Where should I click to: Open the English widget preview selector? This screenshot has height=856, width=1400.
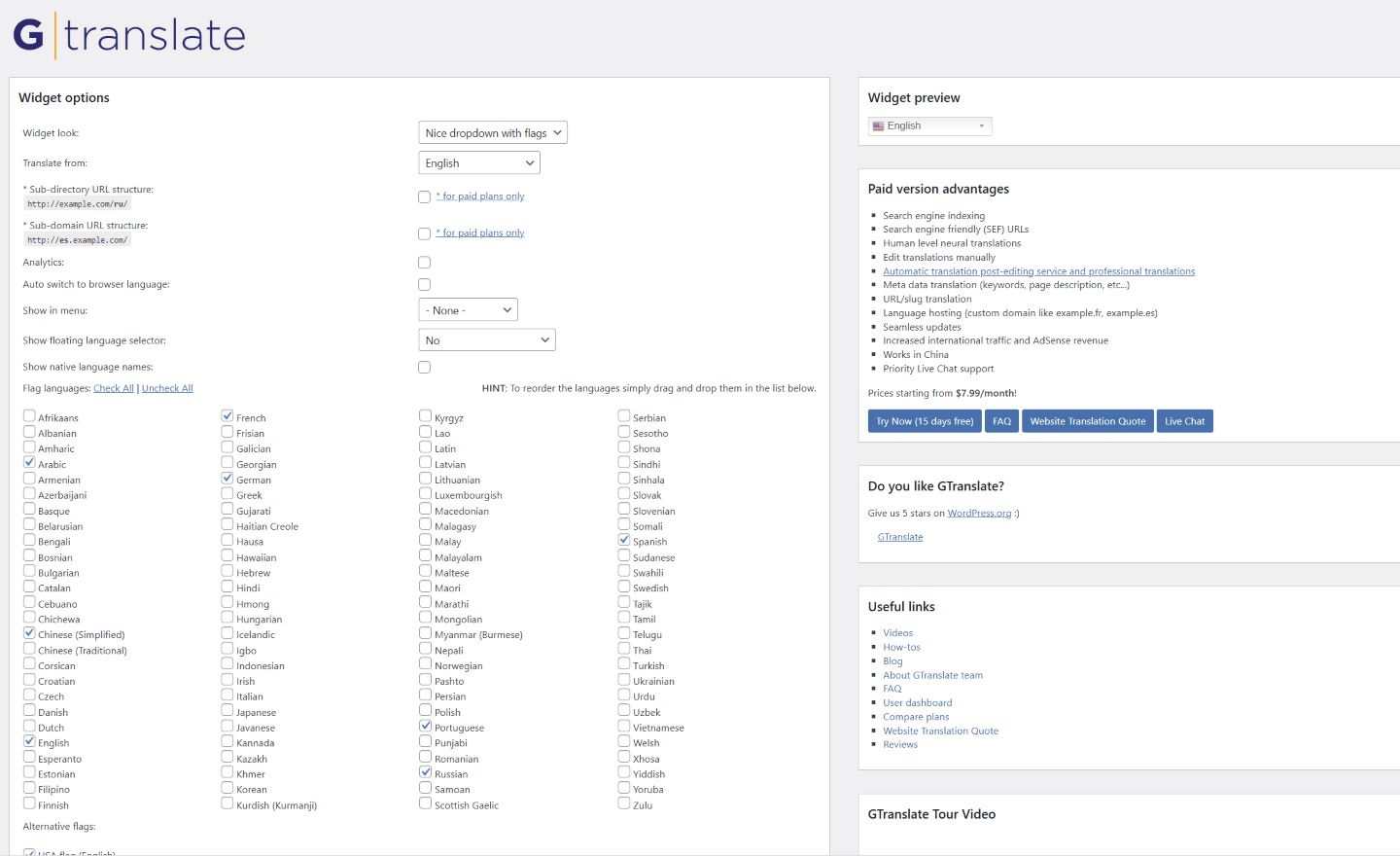pos(929,126)
